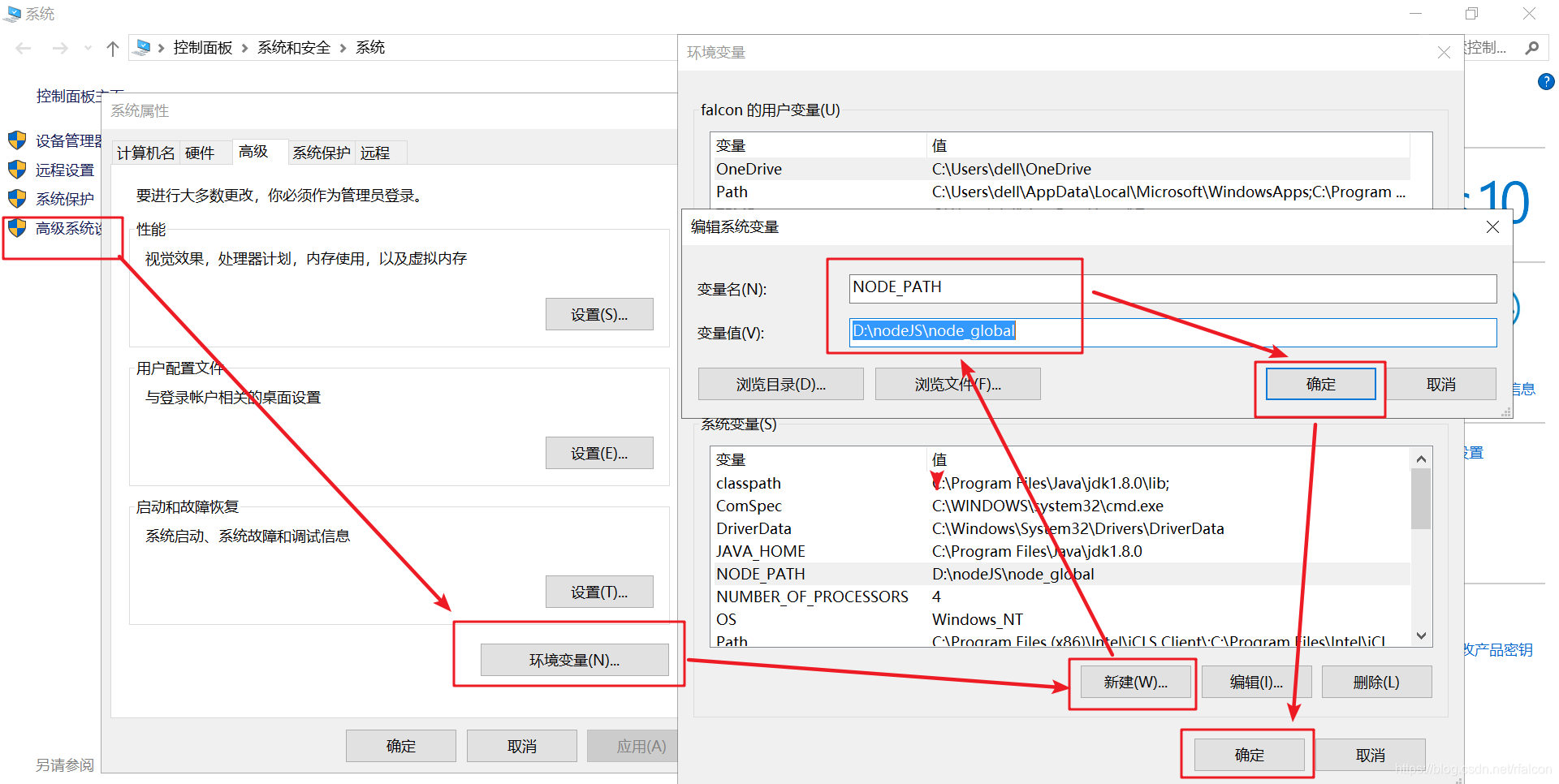Click the shield icon next to 远程设置
This screenshot has width=1559, height=784.
point(17,170)
